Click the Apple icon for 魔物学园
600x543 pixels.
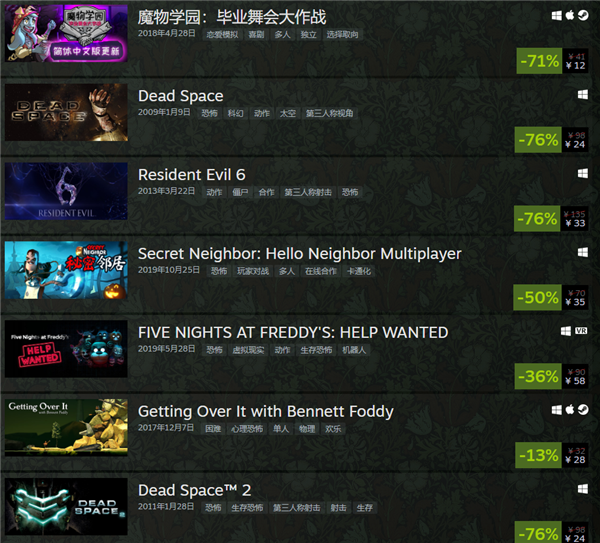tap(570, 15)
